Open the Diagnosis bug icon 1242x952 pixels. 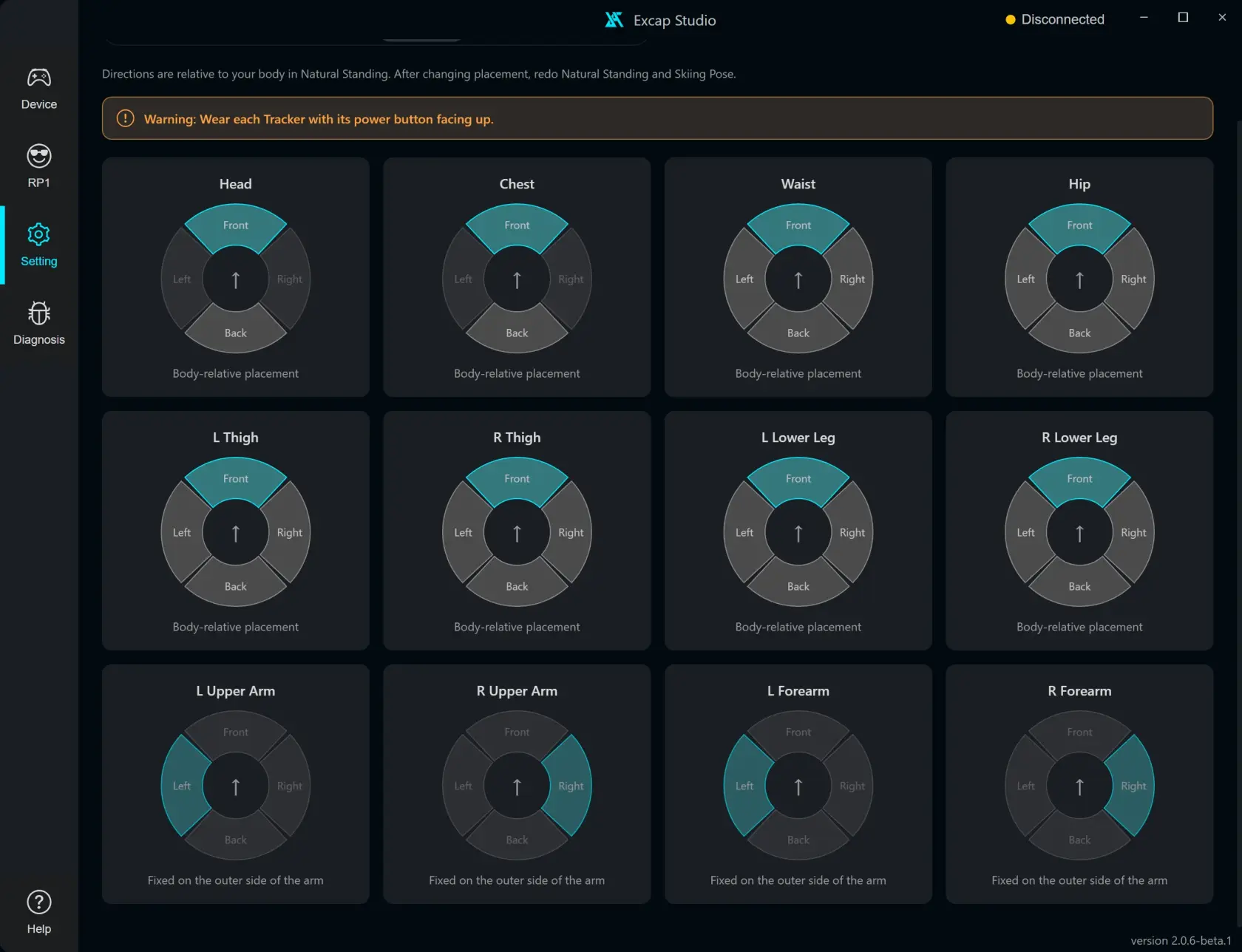pos(38,313)
